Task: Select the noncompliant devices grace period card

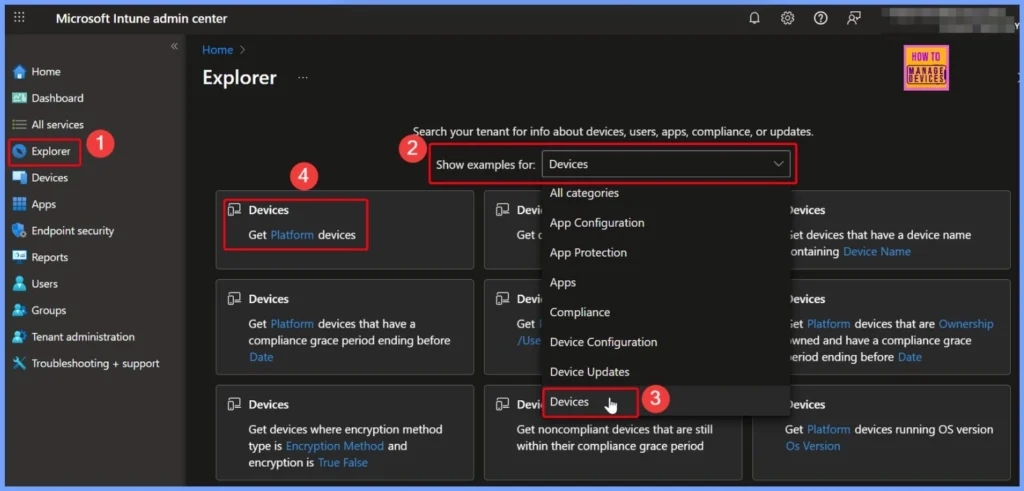Action: (613, 432)
